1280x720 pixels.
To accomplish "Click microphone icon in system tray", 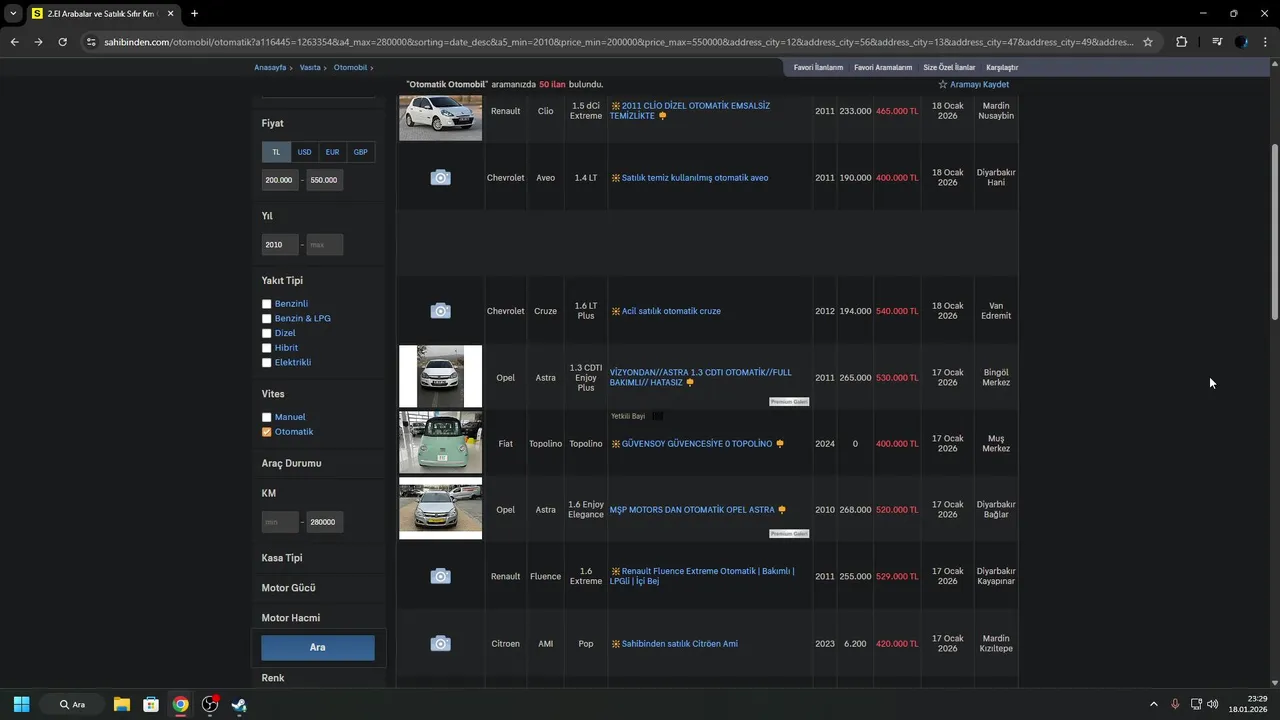I will pos(1175,704).
